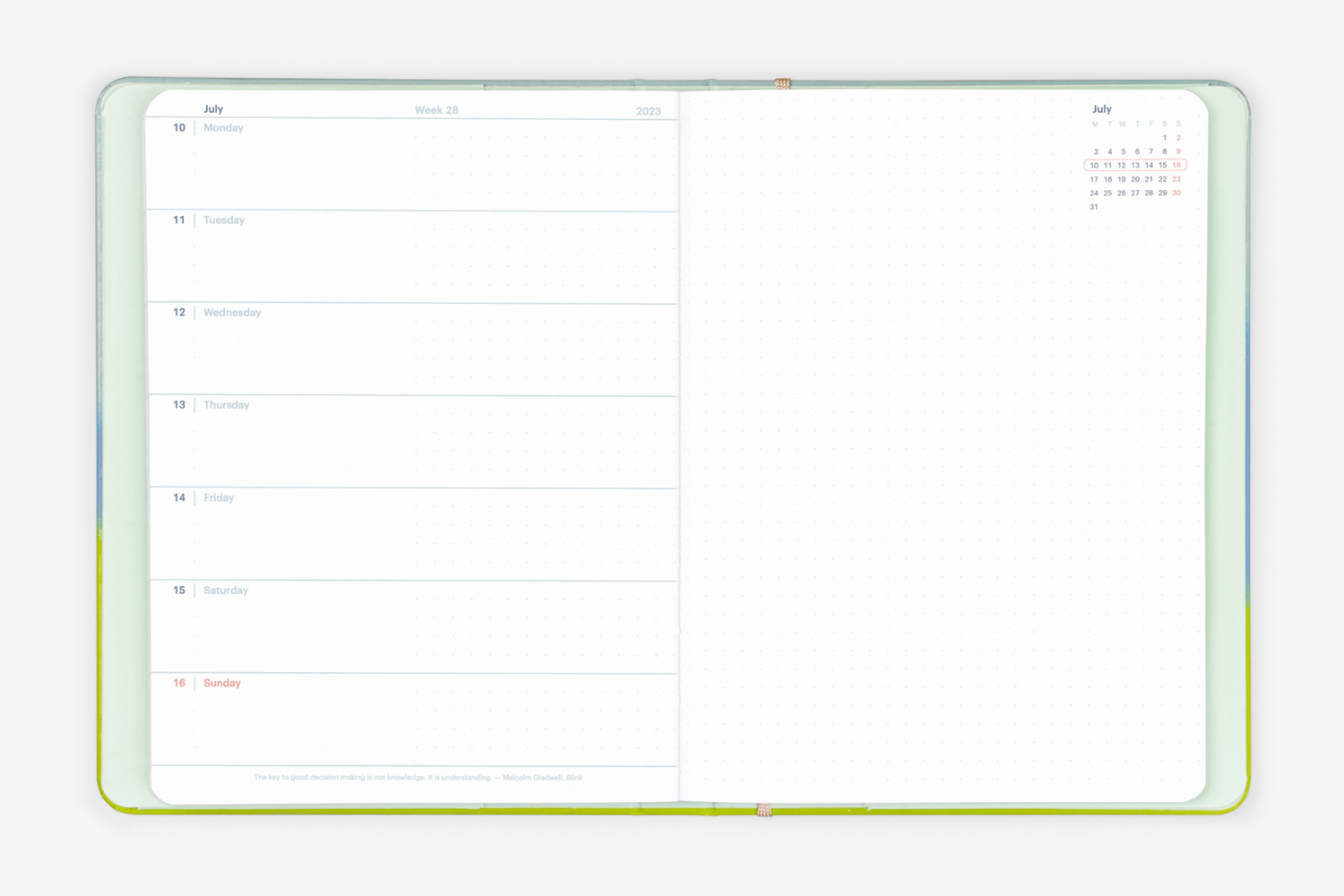This screenshot has height=896, width=1344.
Task: Click the Wednesday 12 row heading
Action: point(232,313)
